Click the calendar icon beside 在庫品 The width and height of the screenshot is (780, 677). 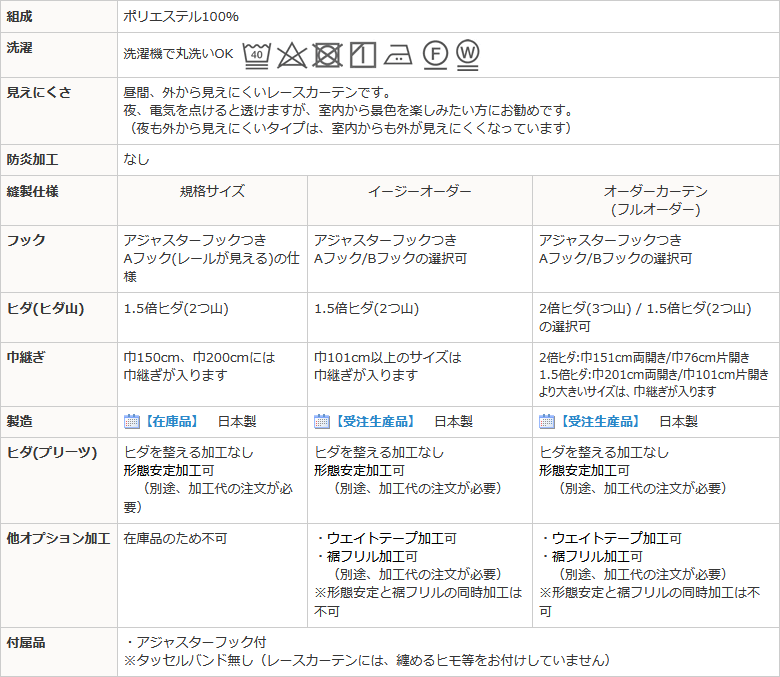[131, 421]
